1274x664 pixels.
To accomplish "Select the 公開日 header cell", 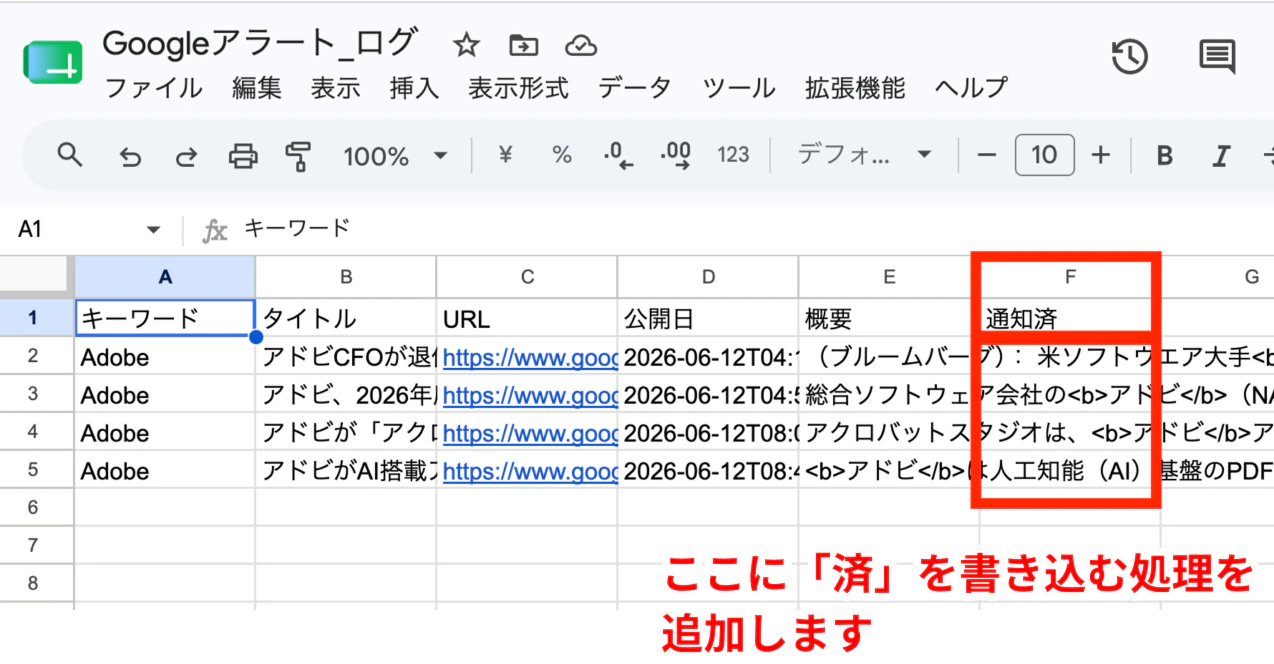I will [708, 319].
